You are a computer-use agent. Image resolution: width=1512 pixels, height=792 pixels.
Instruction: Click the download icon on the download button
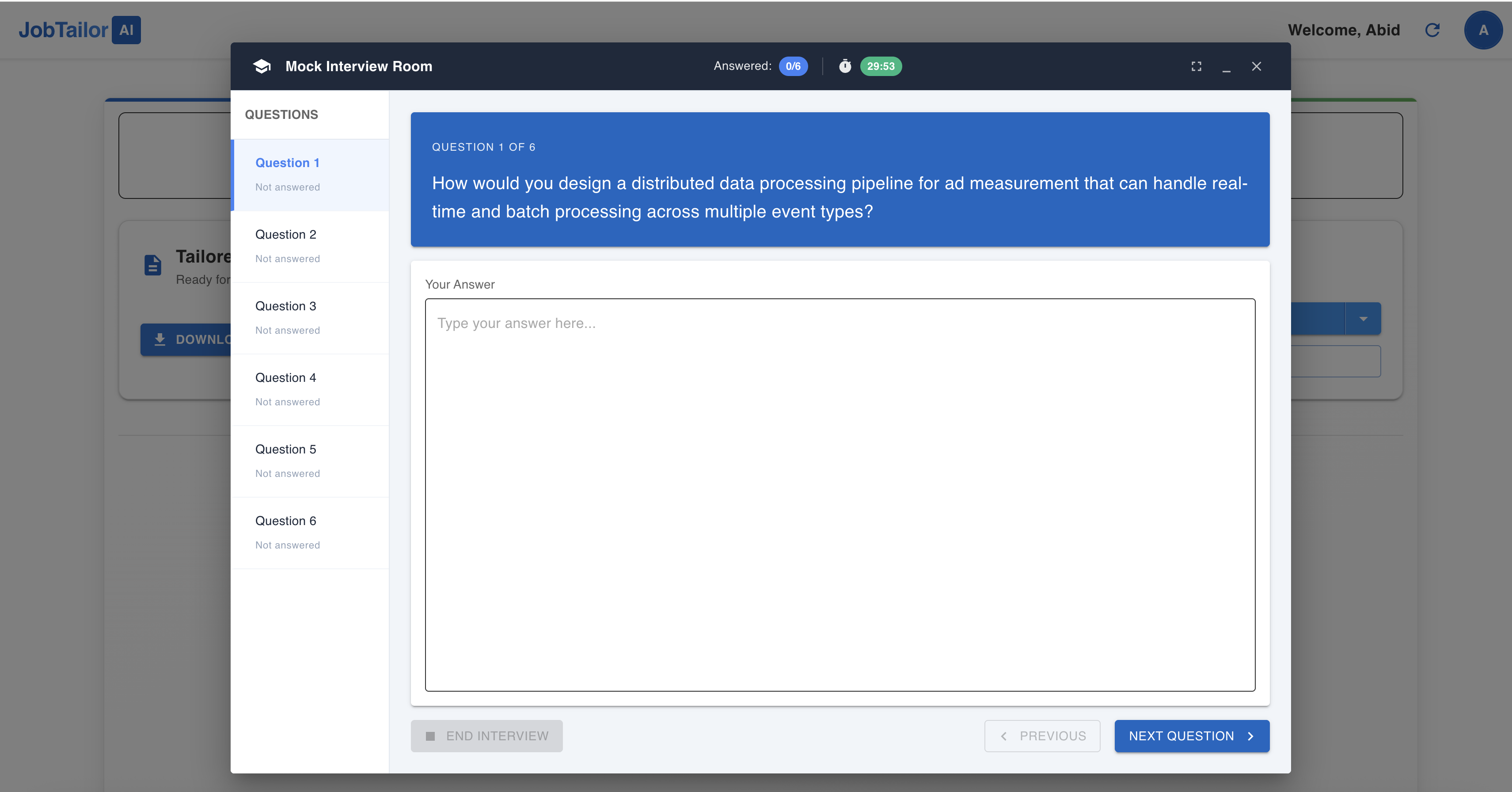pyautogui.click(x=160, y=339)
